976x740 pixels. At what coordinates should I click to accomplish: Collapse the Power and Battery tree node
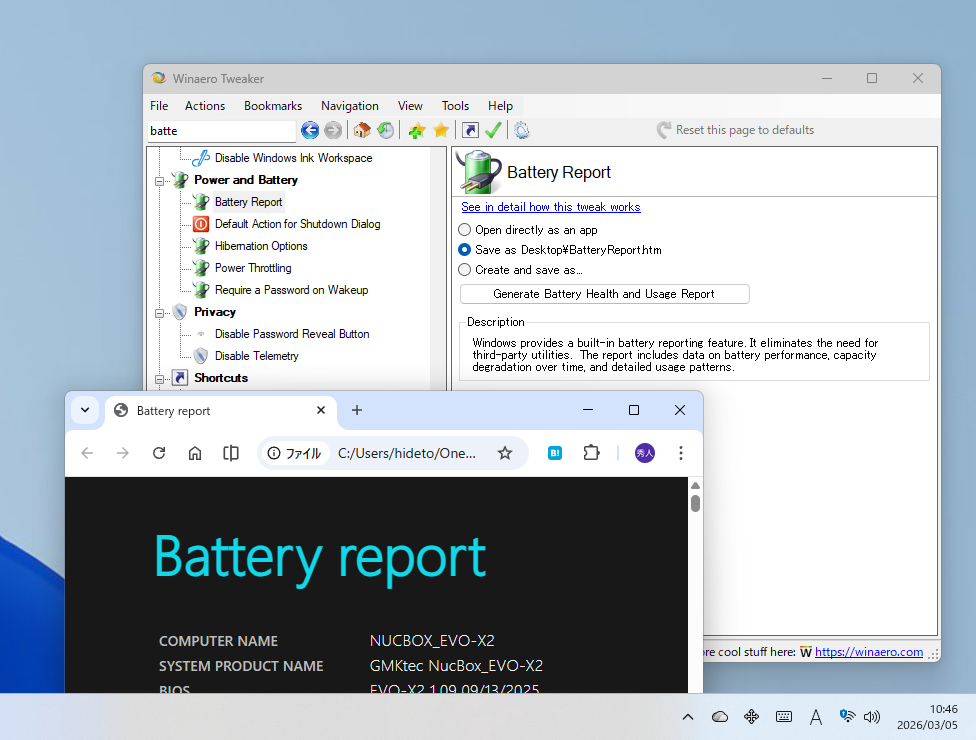(159, 181)
